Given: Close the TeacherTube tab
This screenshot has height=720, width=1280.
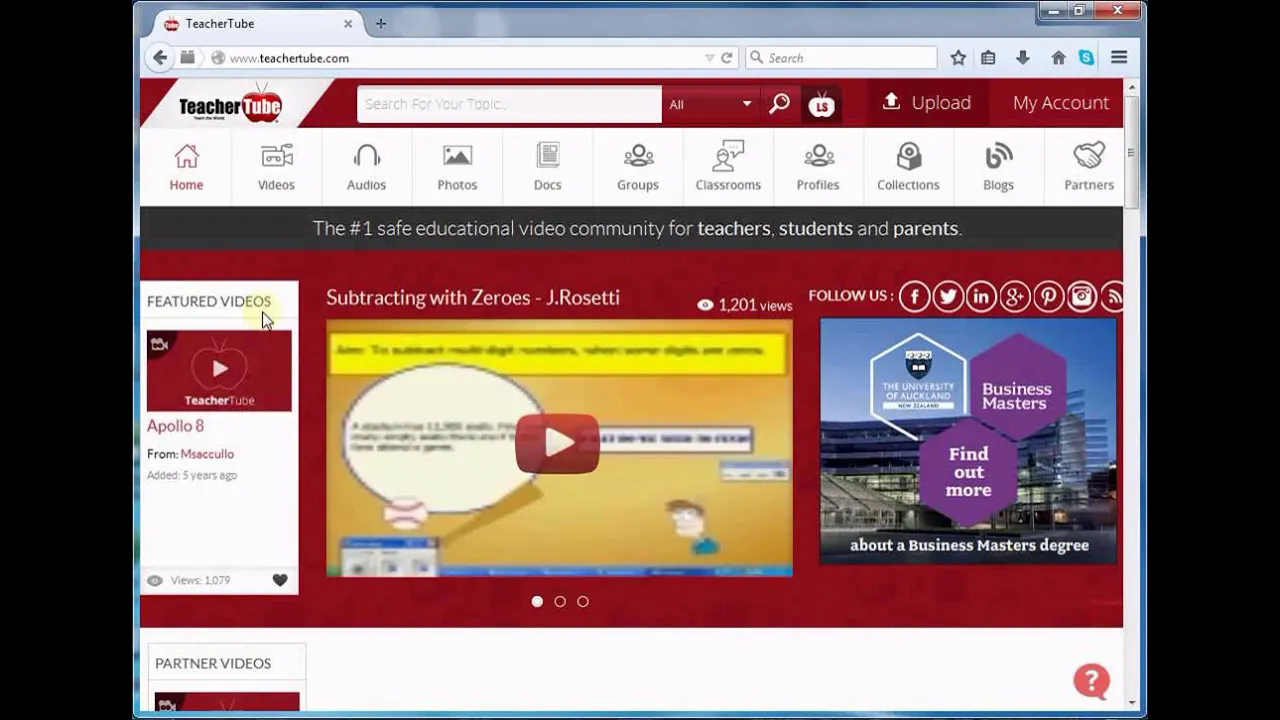Looking at the screenshot, I should pos(348,23).
